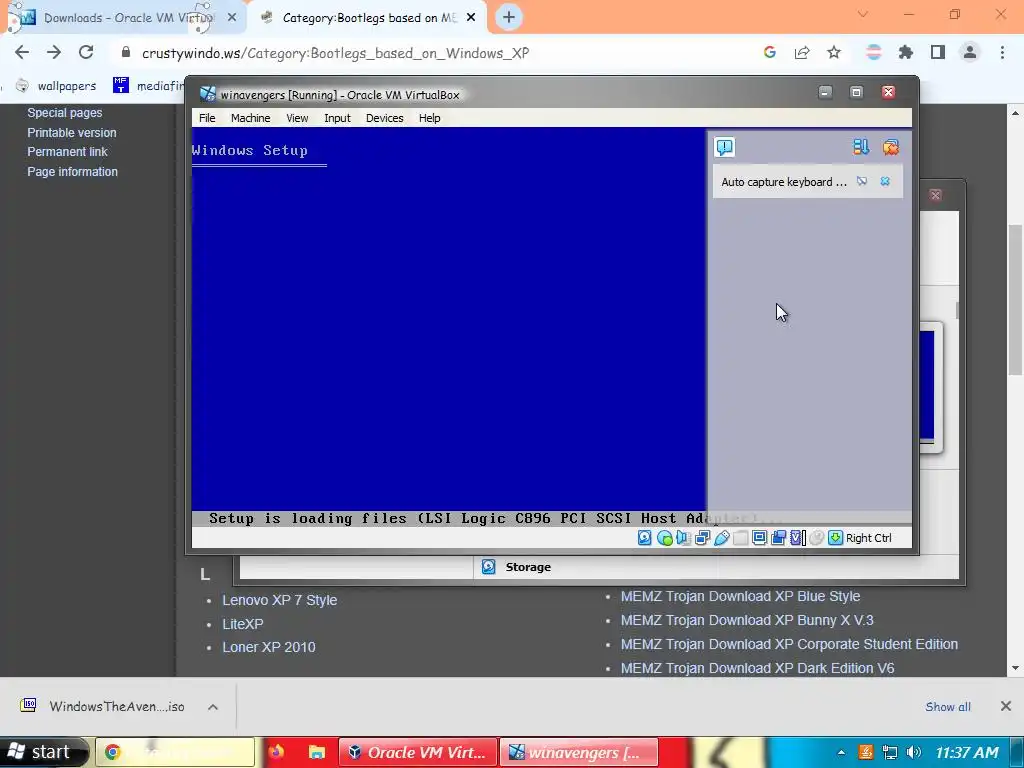Open the Loner XP 2010 link
1024x768 pixels.
click(x=268, y=647)
